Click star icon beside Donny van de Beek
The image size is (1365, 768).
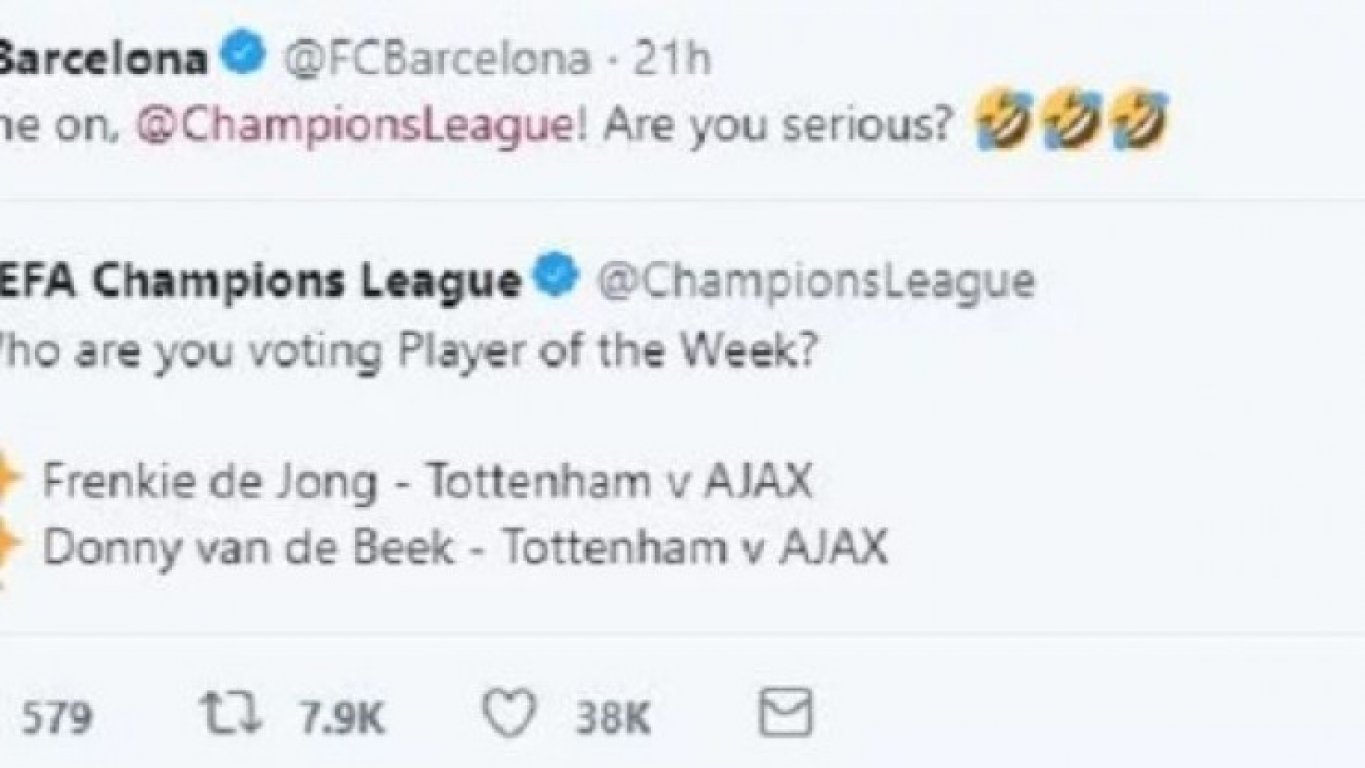pyautogui.click(x=10, y=545)
